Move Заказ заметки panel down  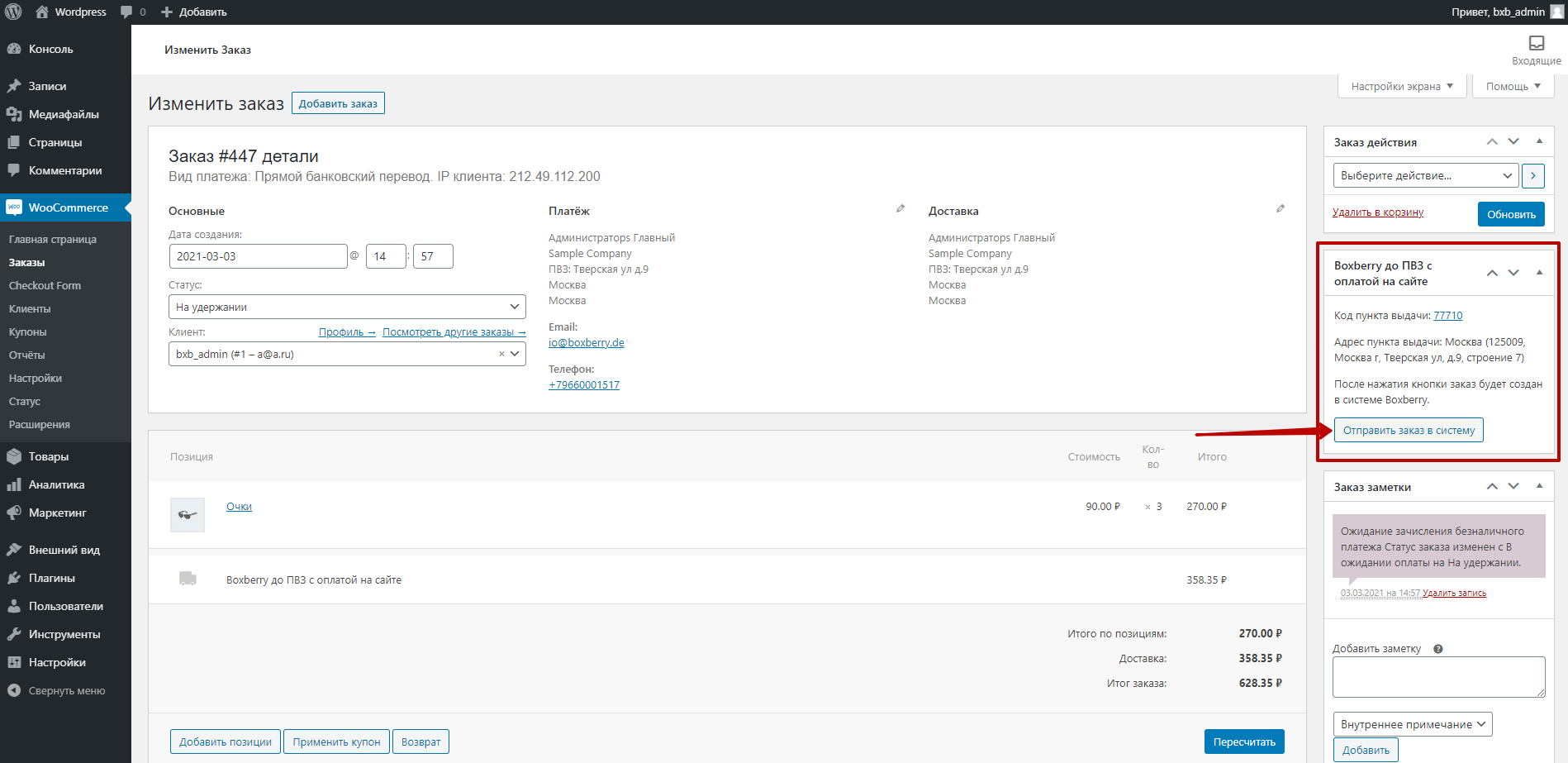click(x=1513, y=486)
